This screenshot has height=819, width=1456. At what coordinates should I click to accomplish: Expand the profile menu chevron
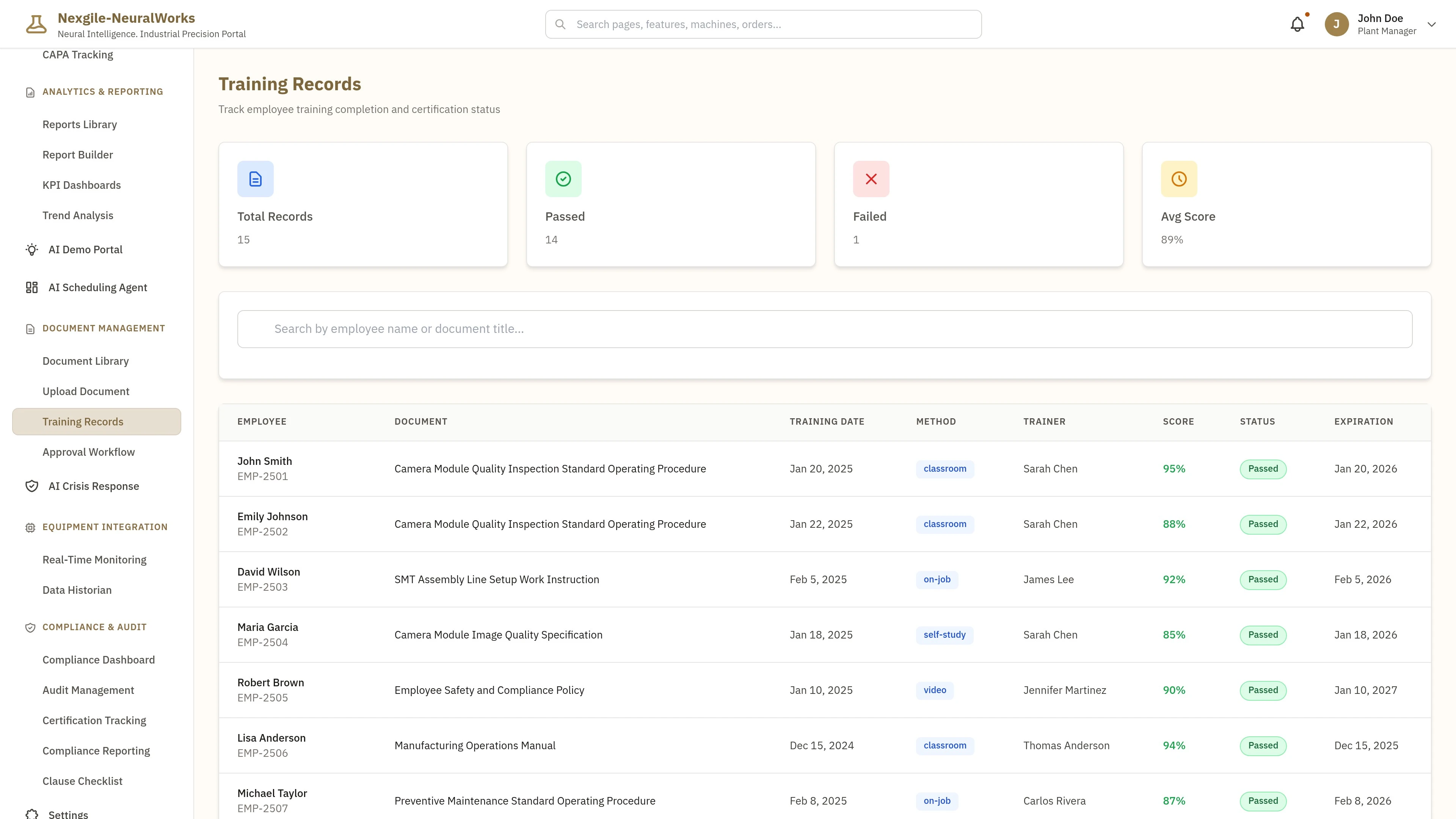click(x=1431, y=24)
